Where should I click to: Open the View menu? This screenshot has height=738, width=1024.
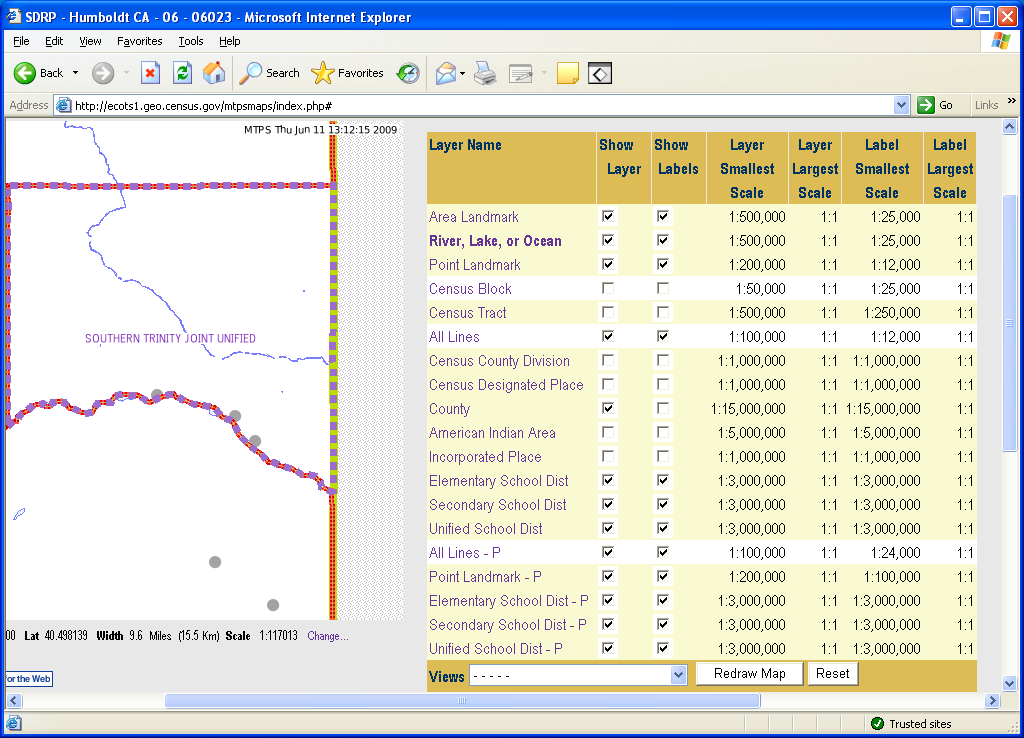[90, 41]
